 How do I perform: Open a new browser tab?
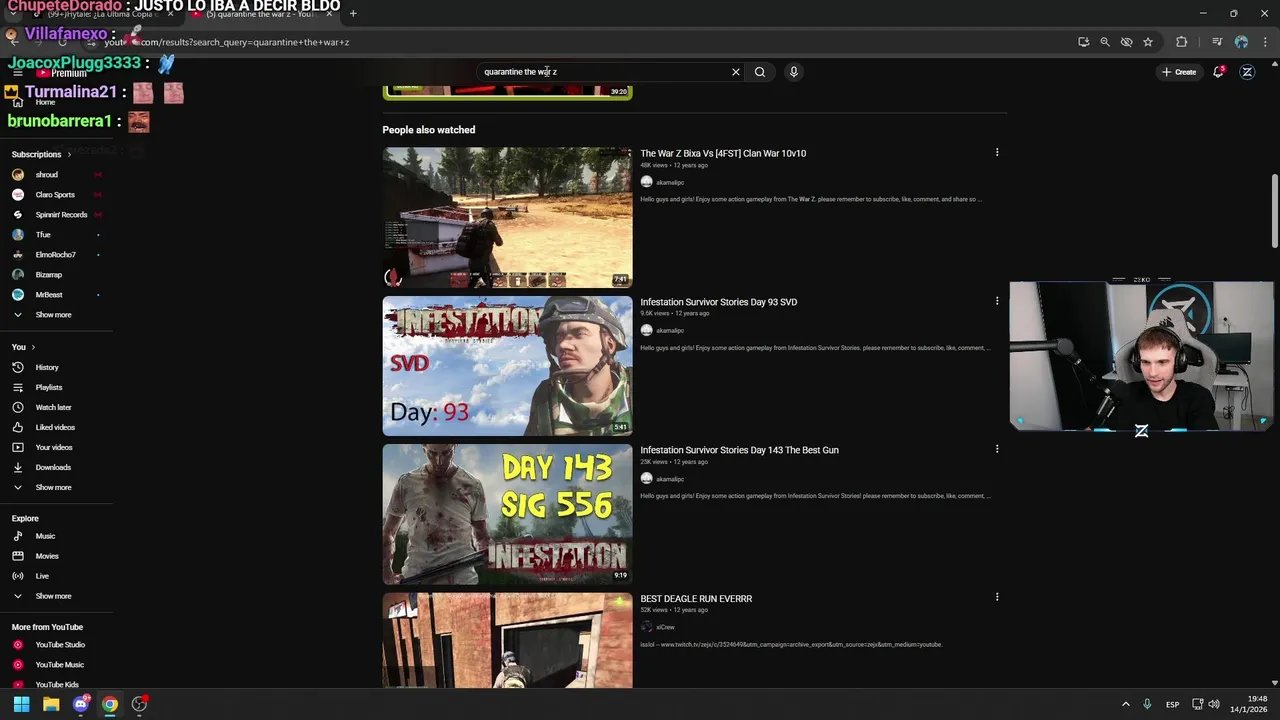click(x=353, y=14)
